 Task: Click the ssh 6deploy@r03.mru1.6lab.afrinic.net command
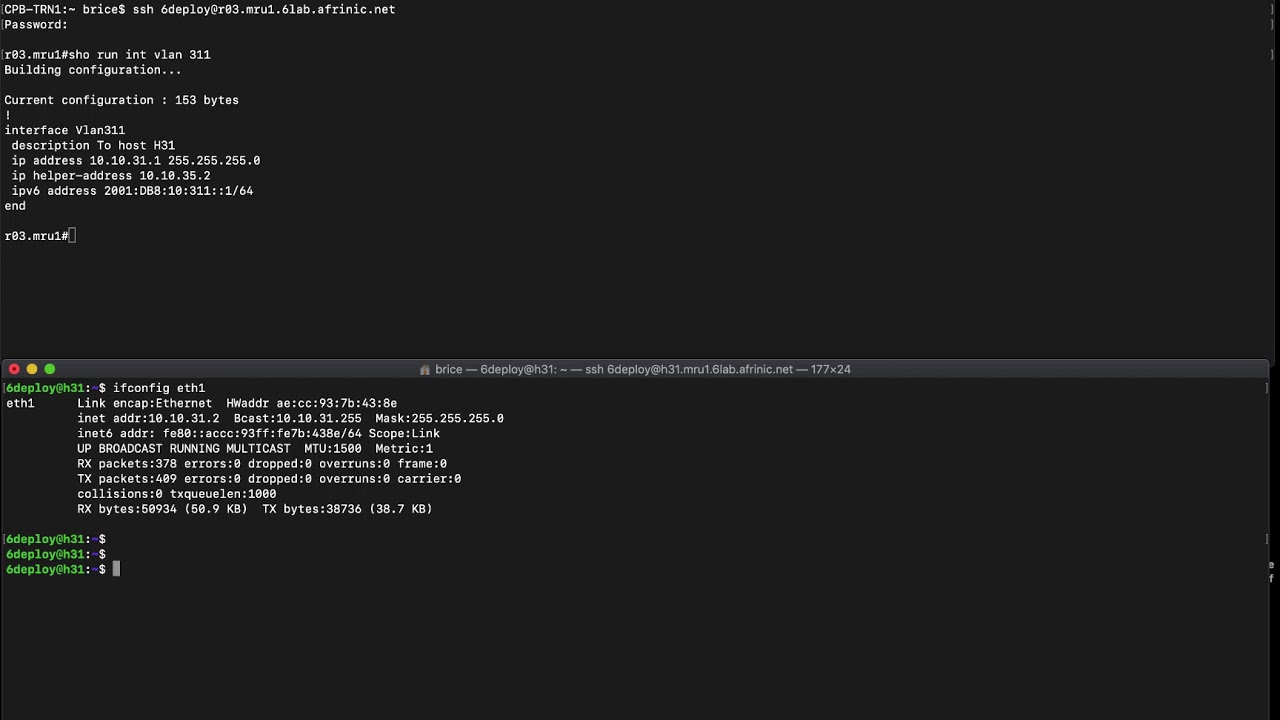(x=264, y=9)
